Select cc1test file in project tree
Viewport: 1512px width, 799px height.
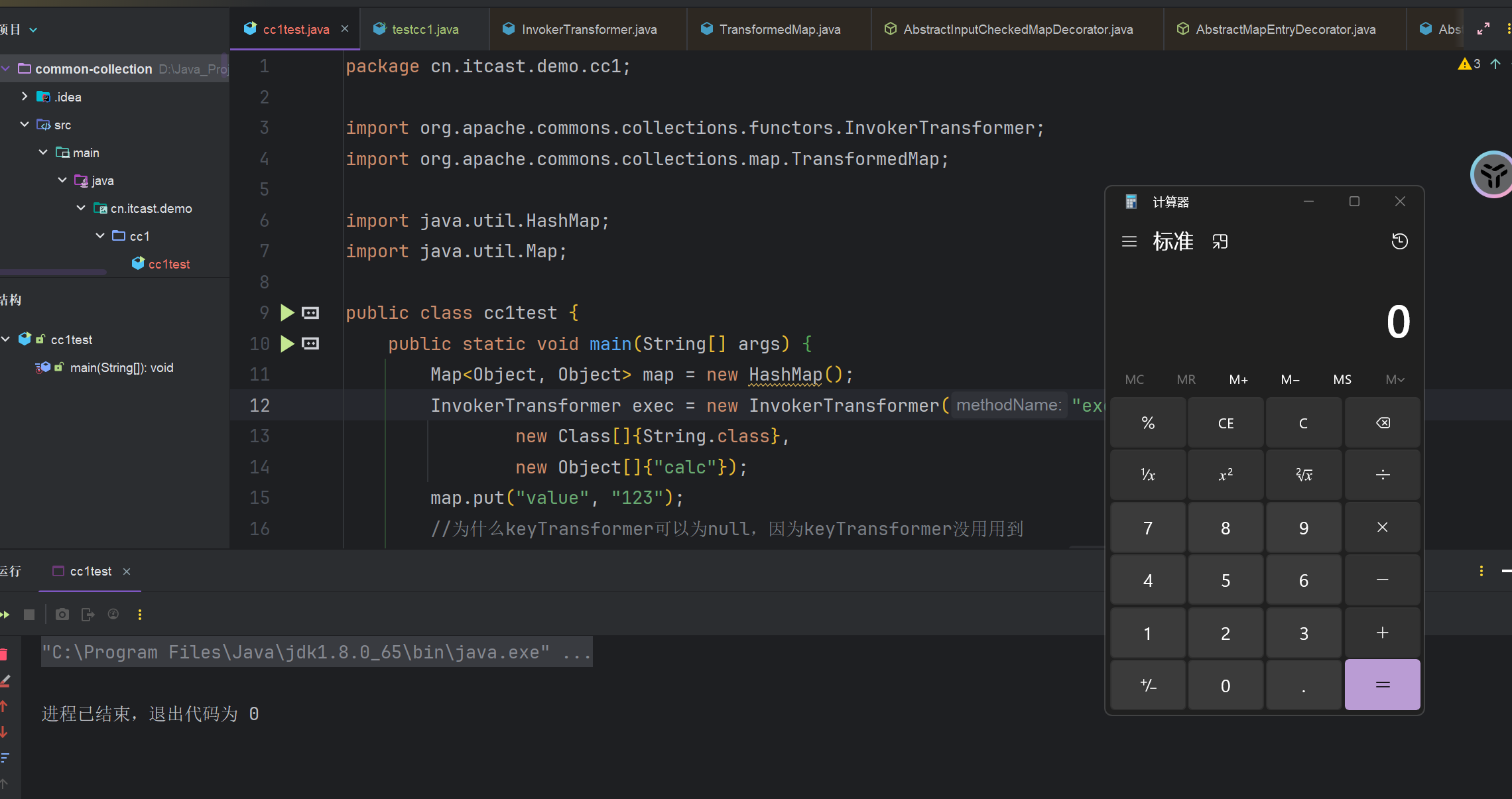click(x=168, y=264)
